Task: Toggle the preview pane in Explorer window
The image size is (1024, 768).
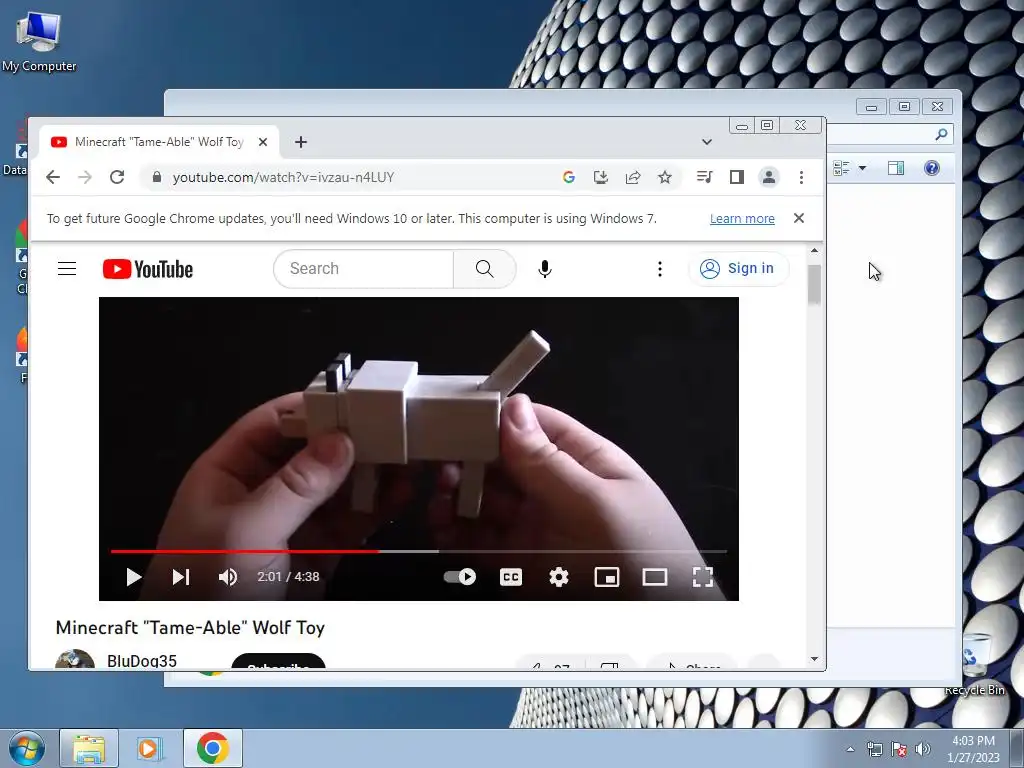Action: 896,168
